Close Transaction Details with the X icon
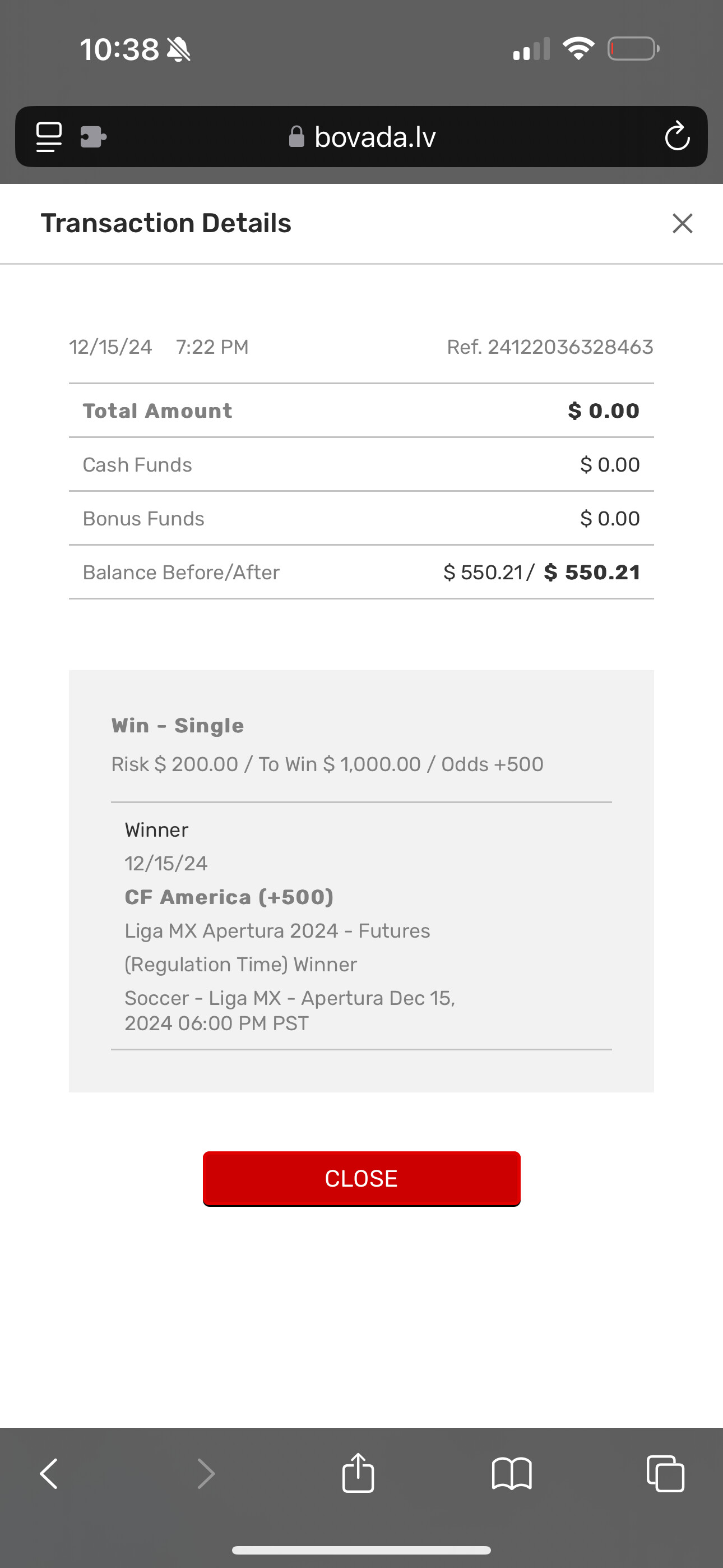This screenshot has height=1568, width=723. (x=682, y=223)
